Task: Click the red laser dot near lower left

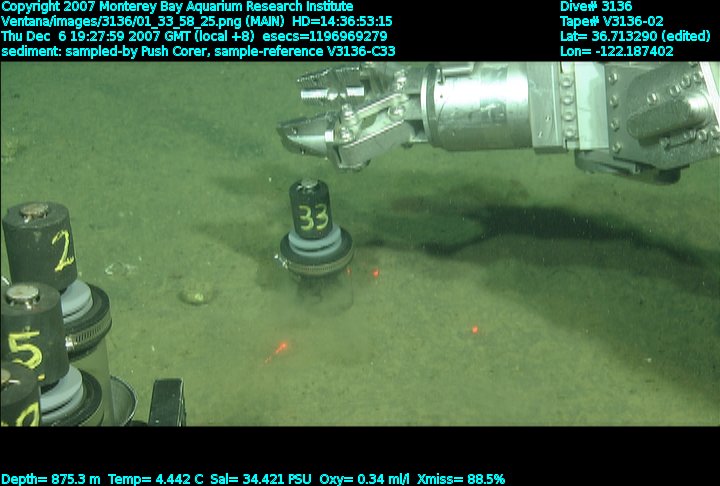Action: (278, 350)
